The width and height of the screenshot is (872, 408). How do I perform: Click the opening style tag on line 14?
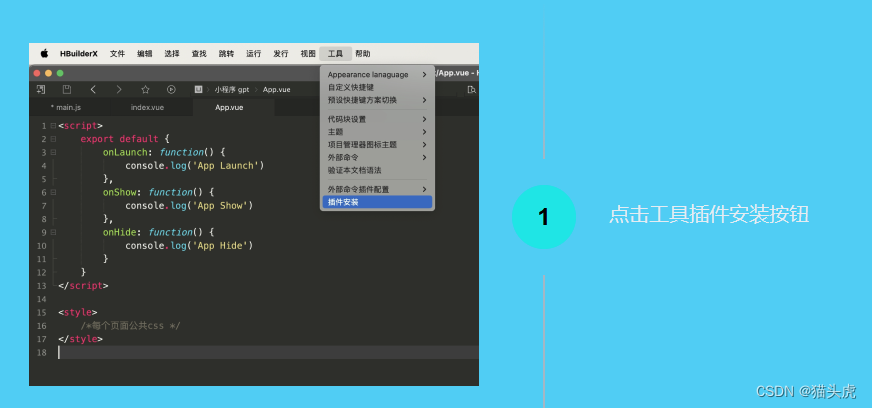tap(78, 312)
